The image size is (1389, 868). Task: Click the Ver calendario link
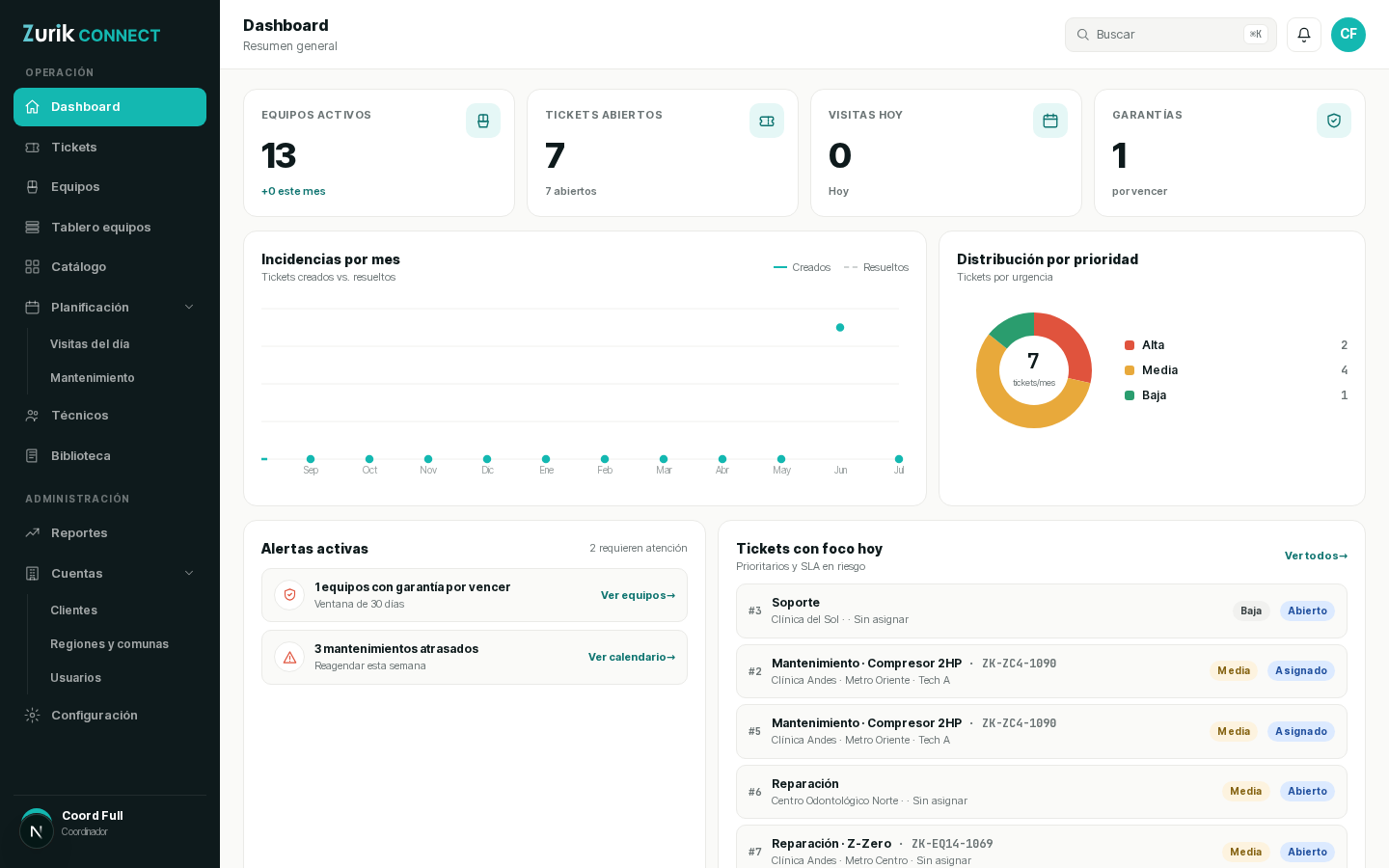click(x=632, y=657)
